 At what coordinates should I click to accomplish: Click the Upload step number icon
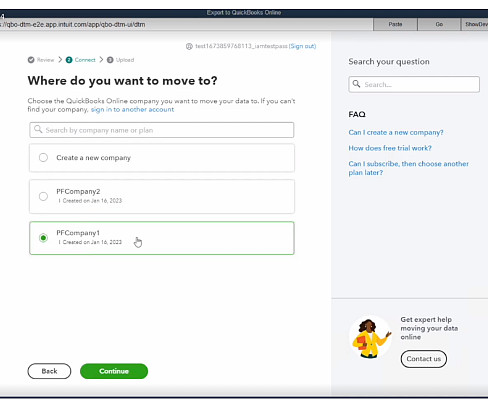point(110,60)
